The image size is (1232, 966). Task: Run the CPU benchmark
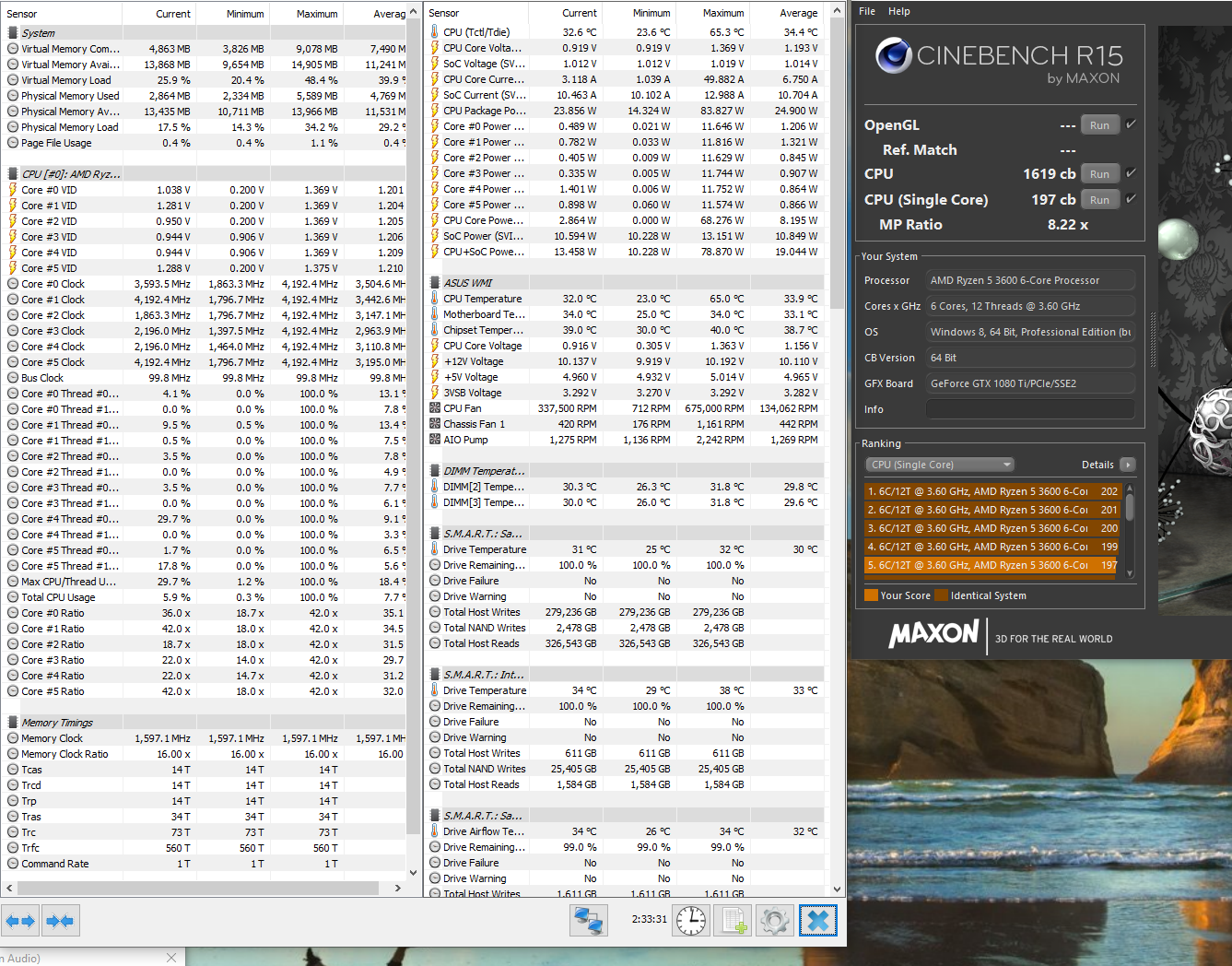[x=1099, y=174]
